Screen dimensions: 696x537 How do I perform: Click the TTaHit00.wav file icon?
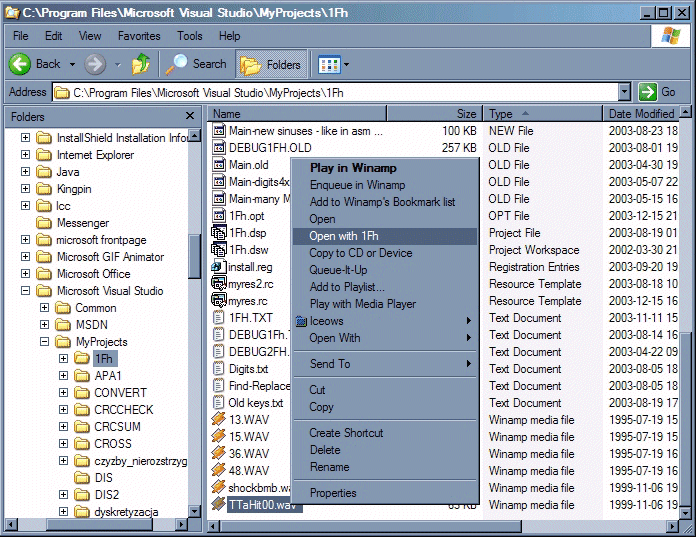(218, 505)
